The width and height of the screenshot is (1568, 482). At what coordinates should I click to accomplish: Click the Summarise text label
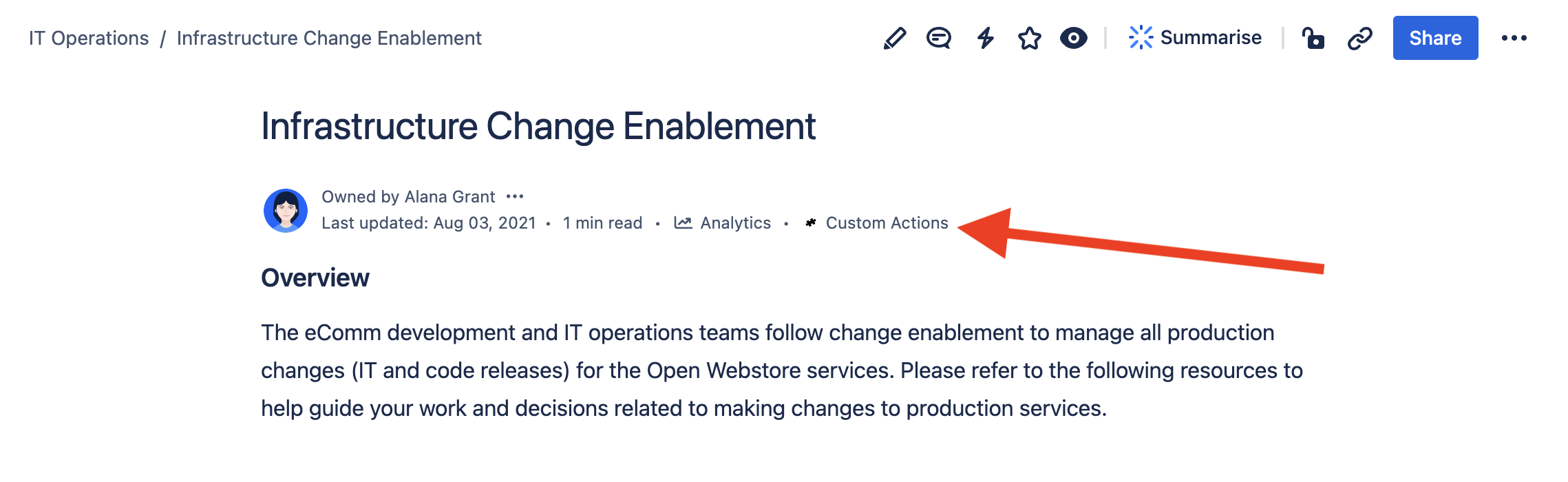[1211, 38]
